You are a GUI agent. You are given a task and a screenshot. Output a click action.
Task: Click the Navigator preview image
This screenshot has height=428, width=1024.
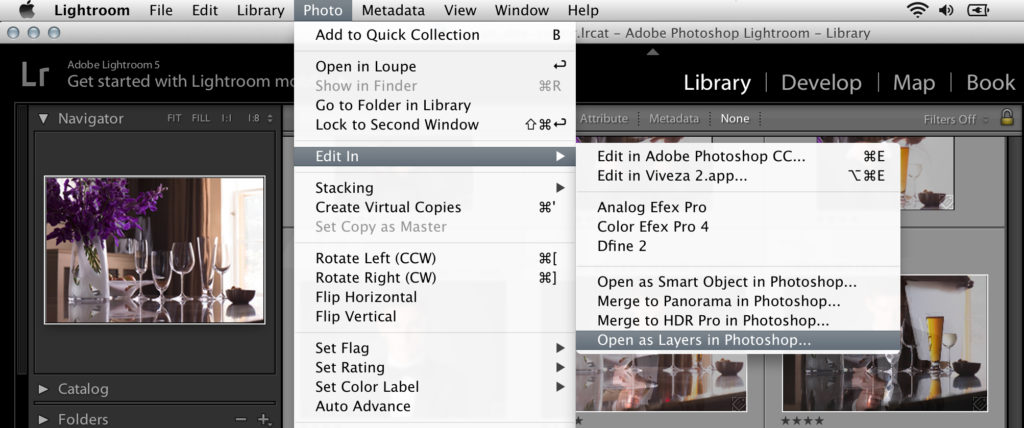tap(154, 235)
